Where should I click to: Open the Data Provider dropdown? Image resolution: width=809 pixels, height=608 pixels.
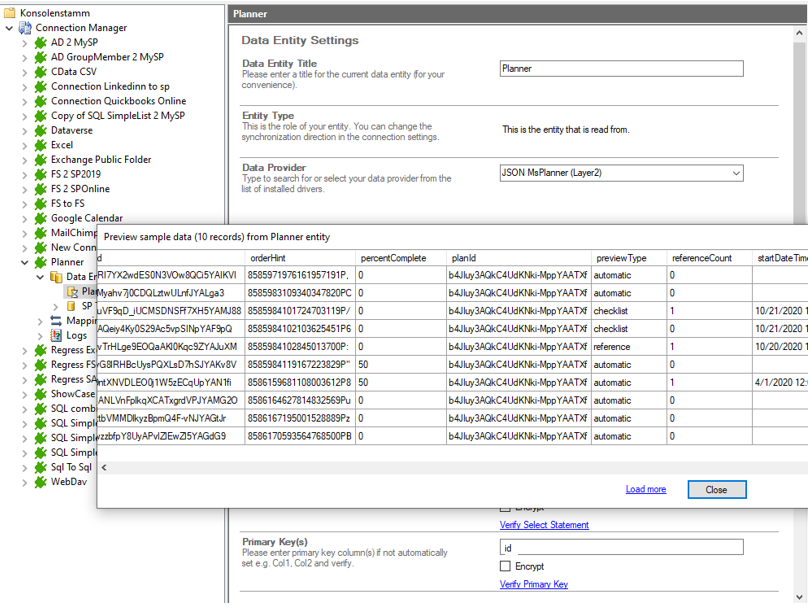(x=736, y=173)
